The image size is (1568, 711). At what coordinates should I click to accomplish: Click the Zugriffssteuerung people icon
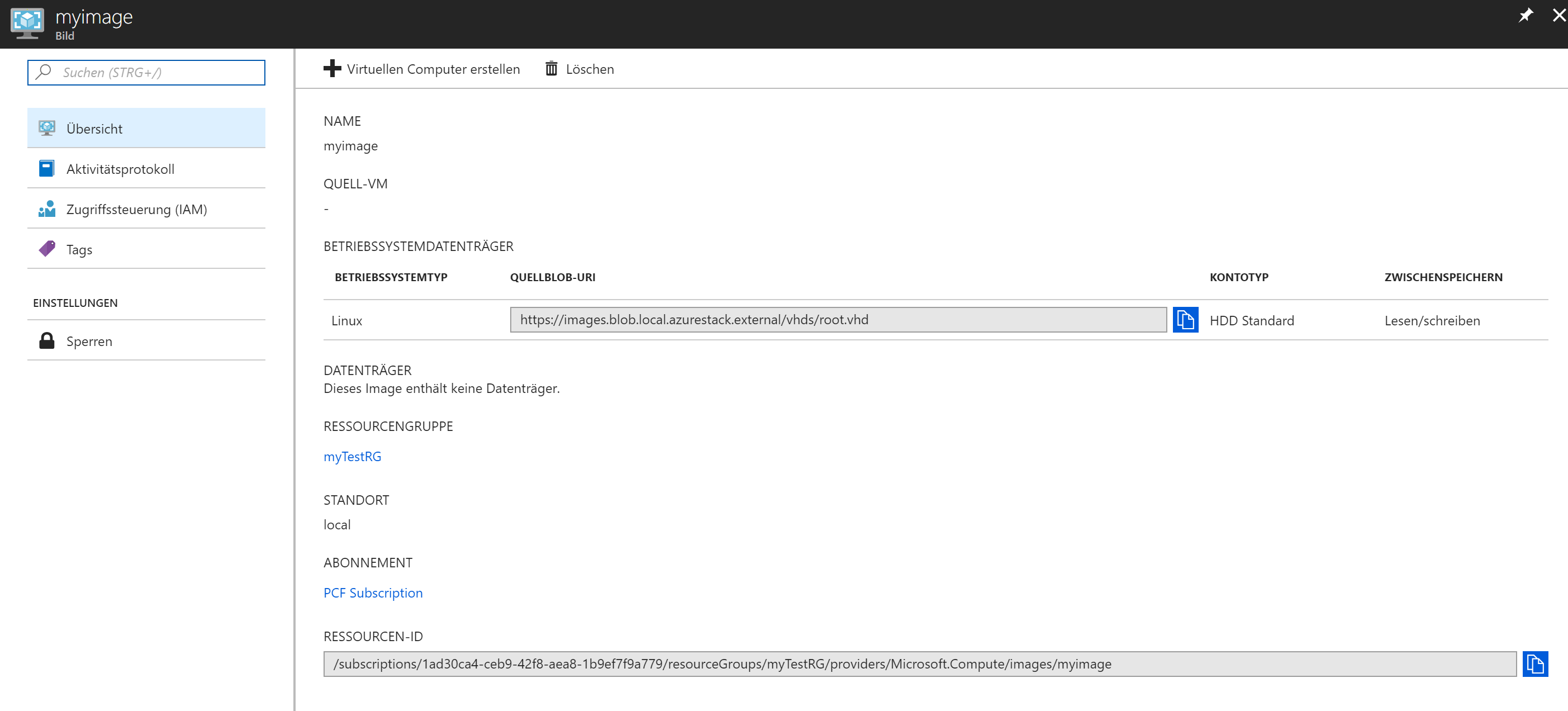pos(47,209)
